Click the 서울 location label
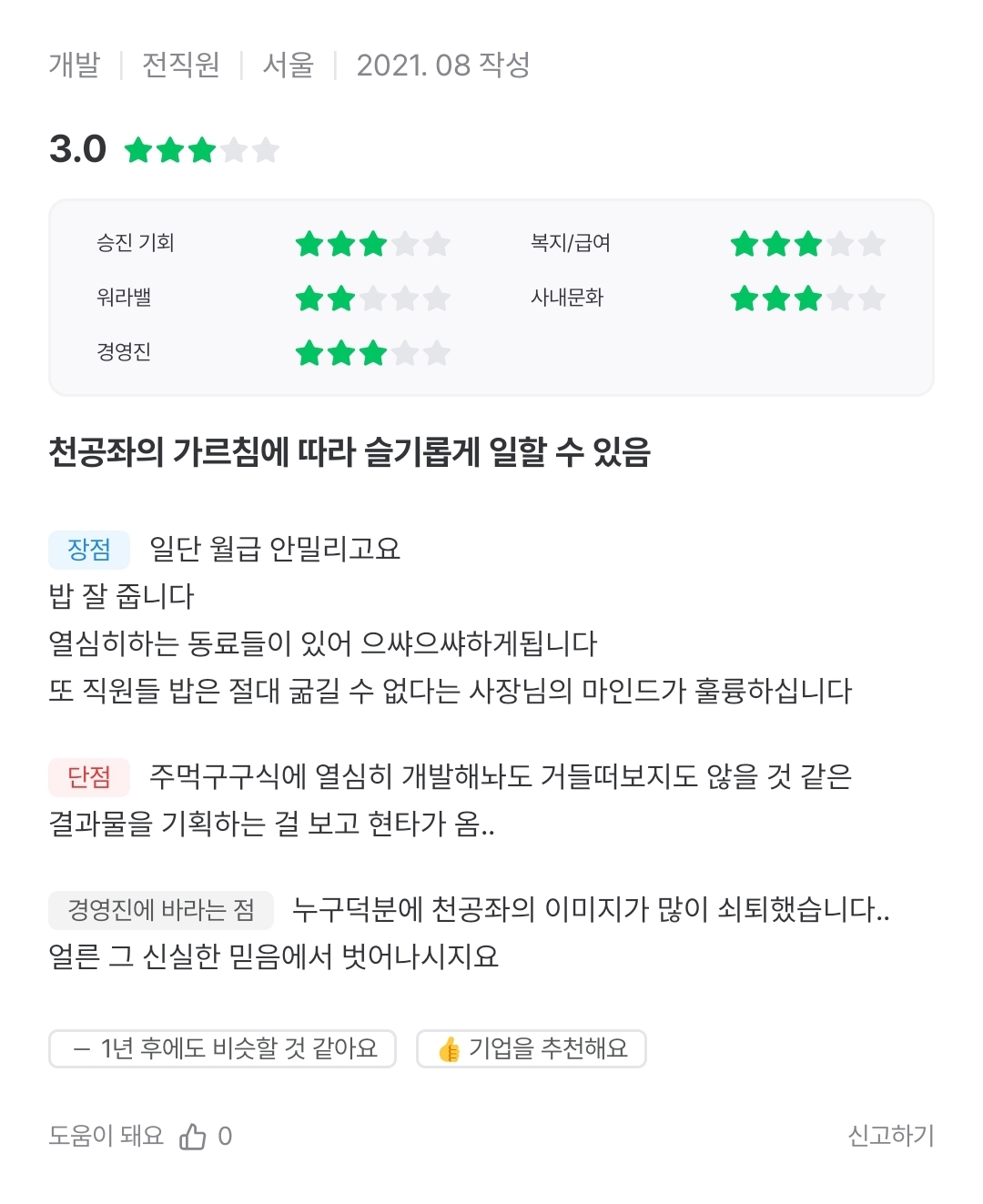The height and width of the screenshot is (1204, 983). [288, 66]
